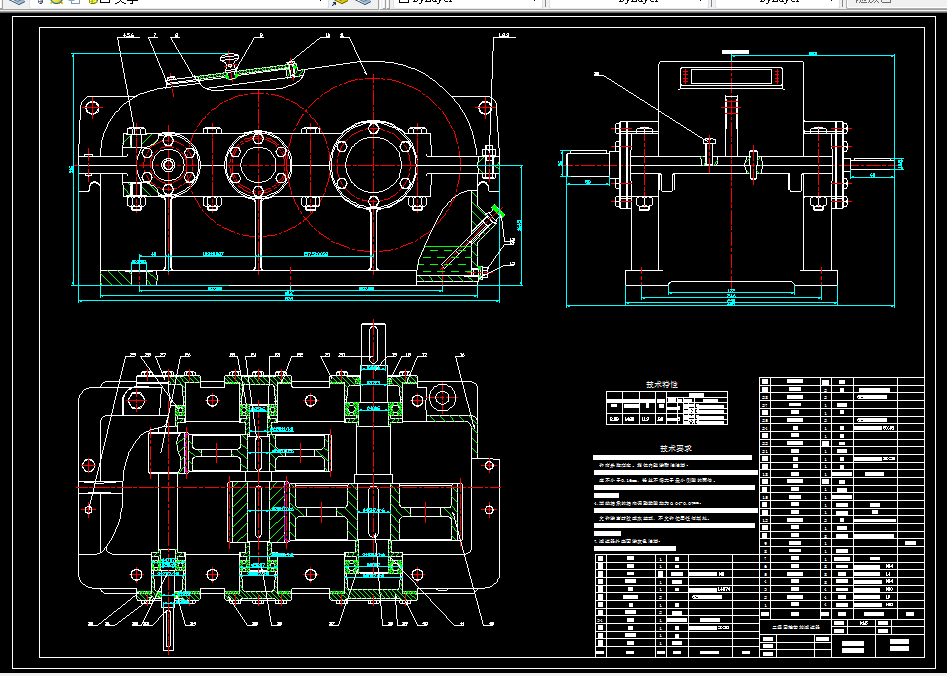Select the large bearing end cap in front view

373,164
